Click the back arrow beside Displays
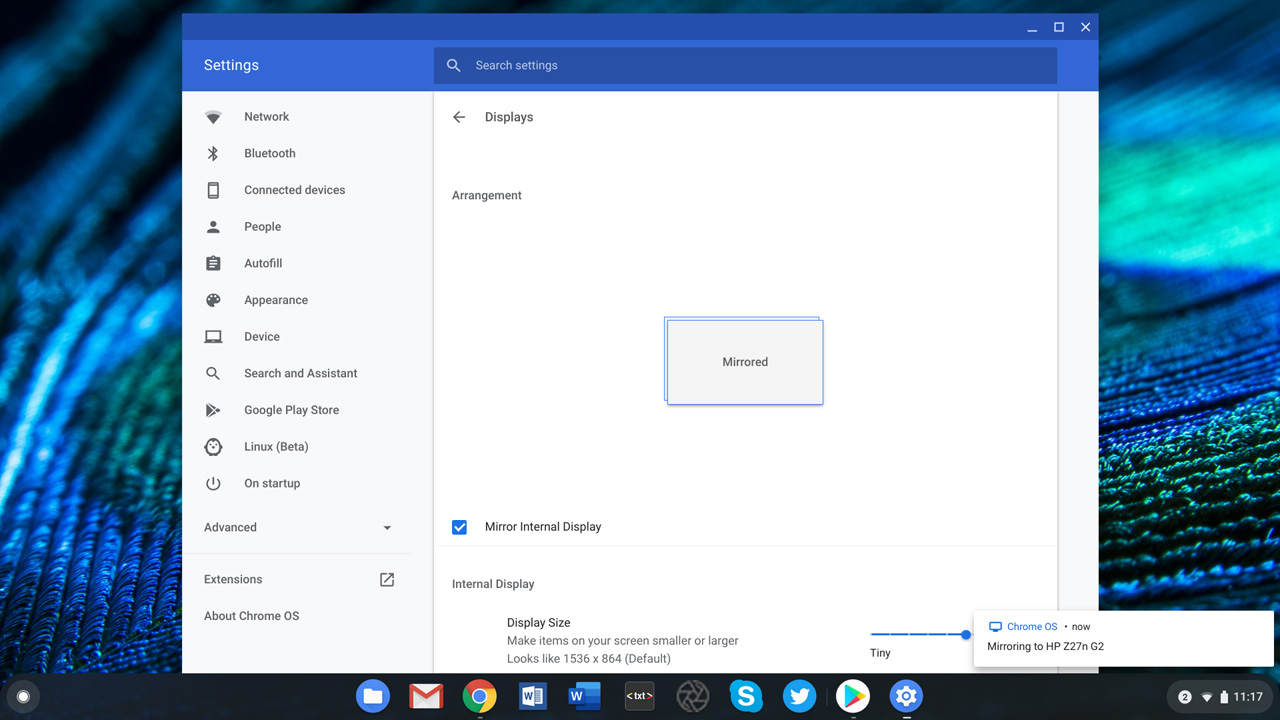 459,117
